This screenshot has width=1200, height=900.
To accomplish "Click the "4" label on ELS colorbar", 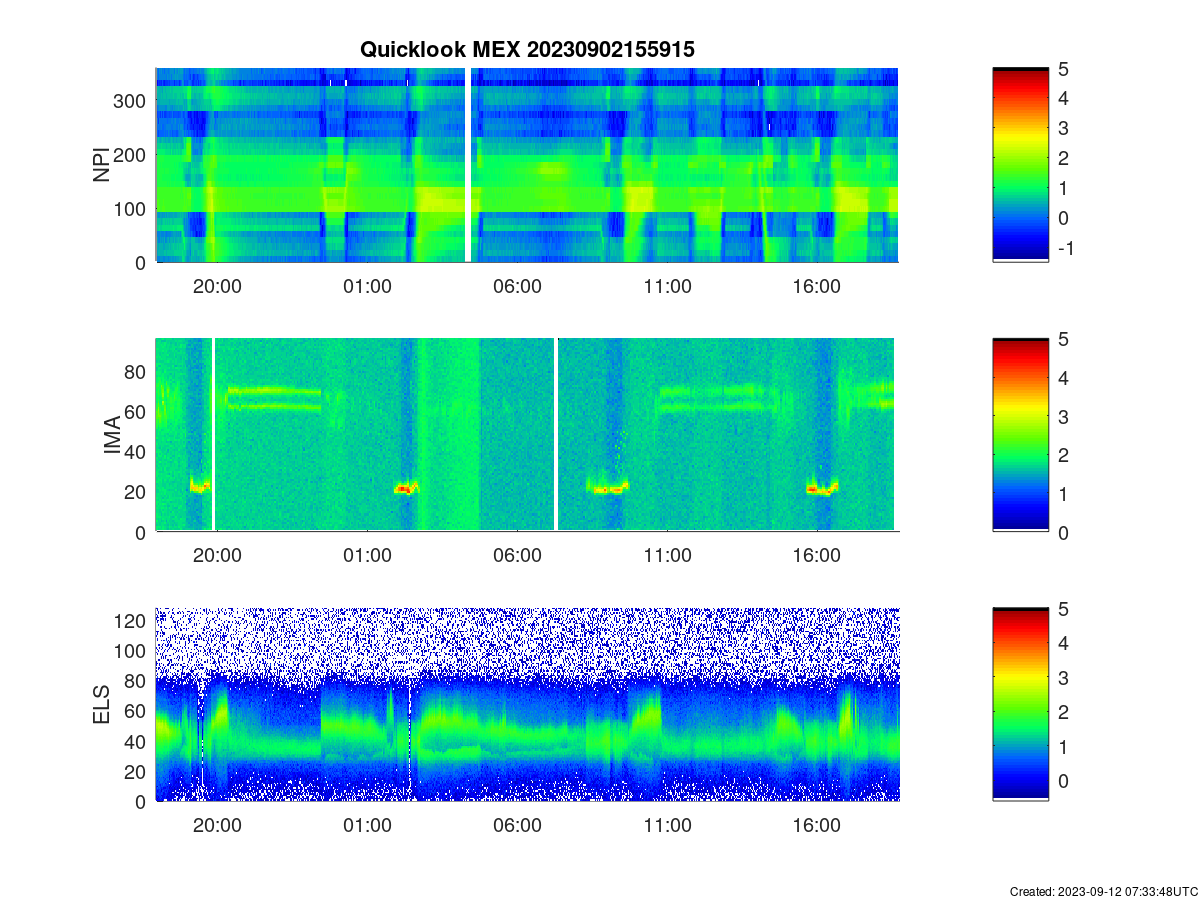I will (x=1063, y=643).
